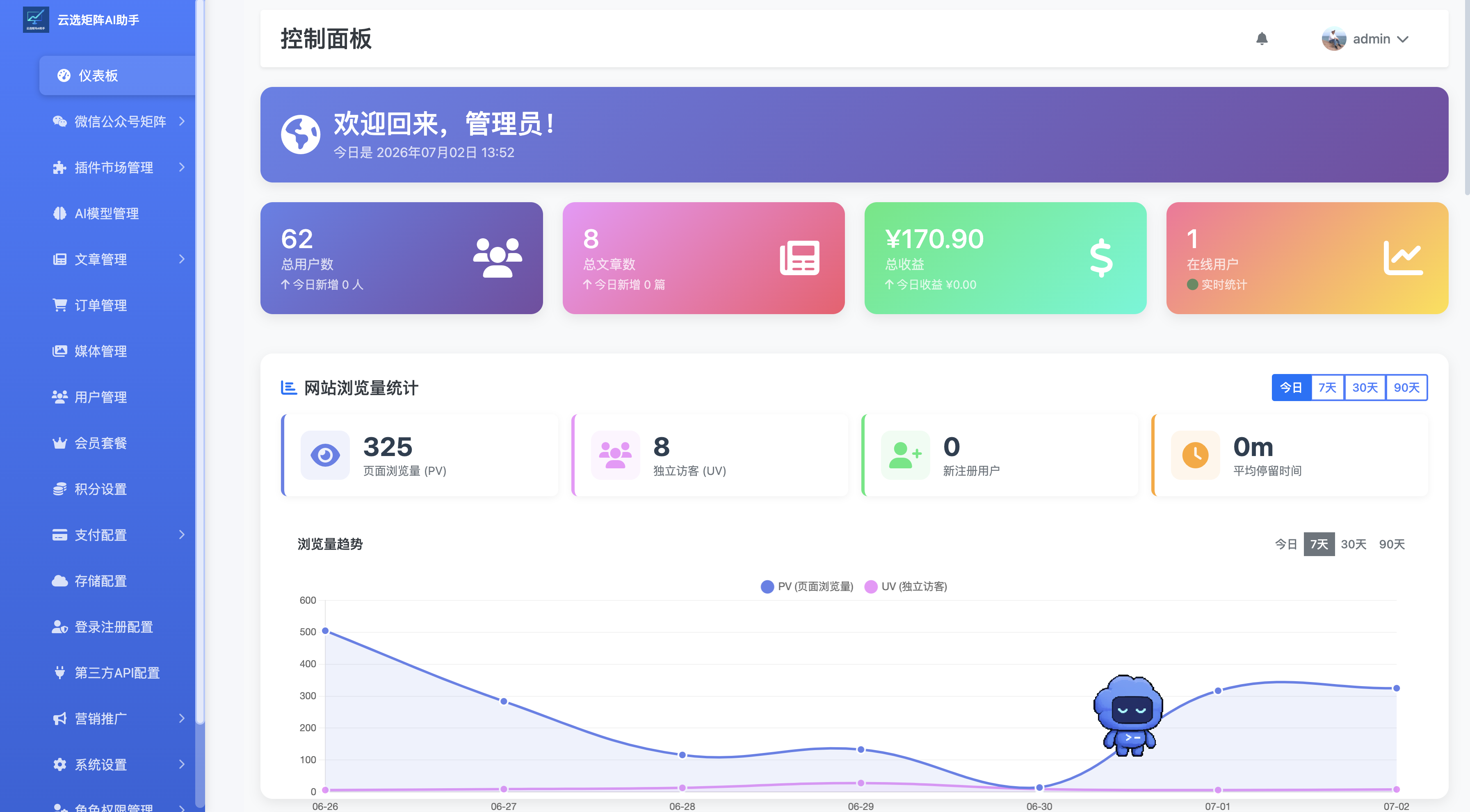This screenshot has width=1470, height=812.
Task: Click the 网站浏览量统计 chart-bar heading icon
Action: (289, 388)
